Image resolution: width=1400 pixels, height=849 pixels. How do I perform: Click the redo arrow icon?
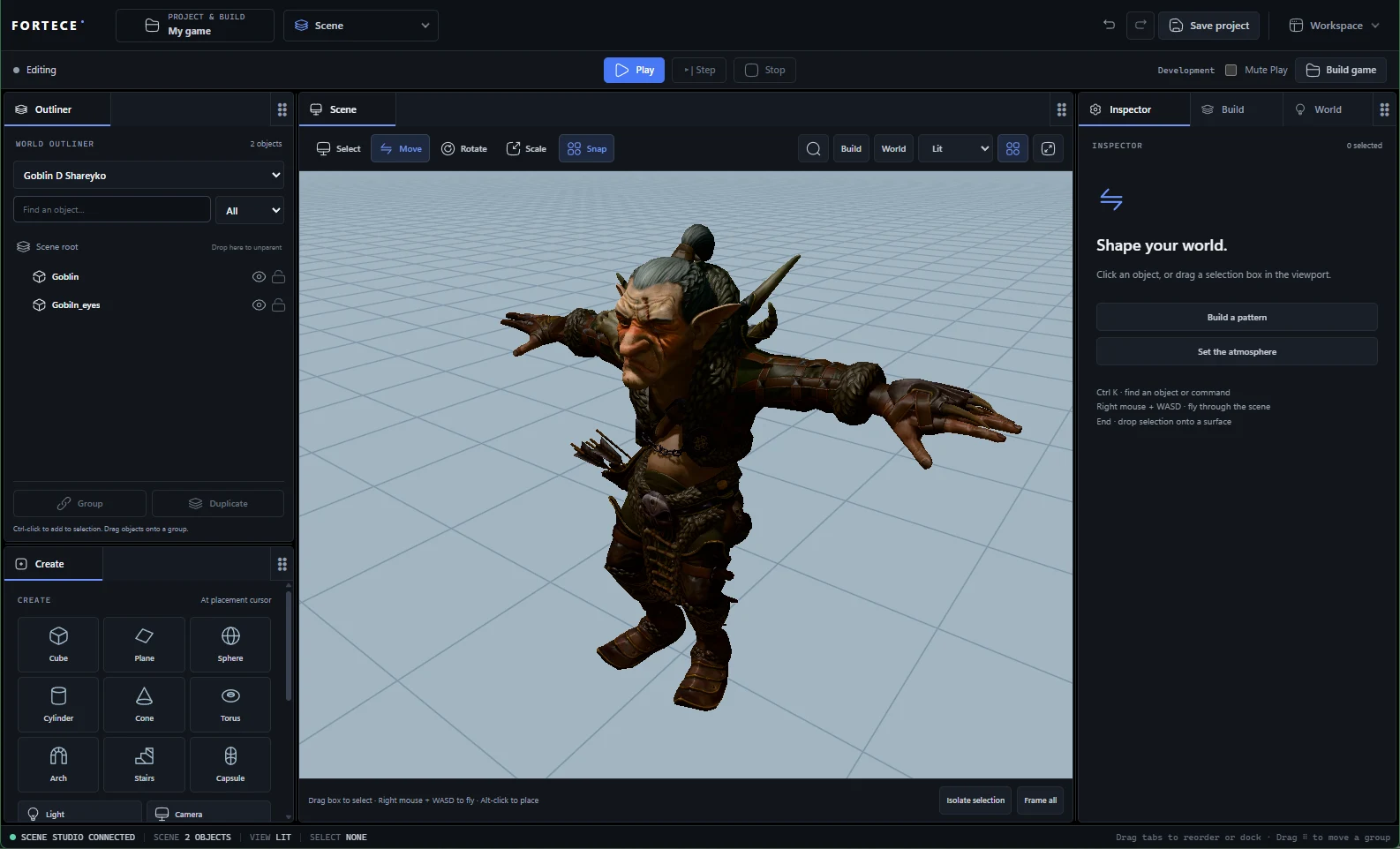1140,25
